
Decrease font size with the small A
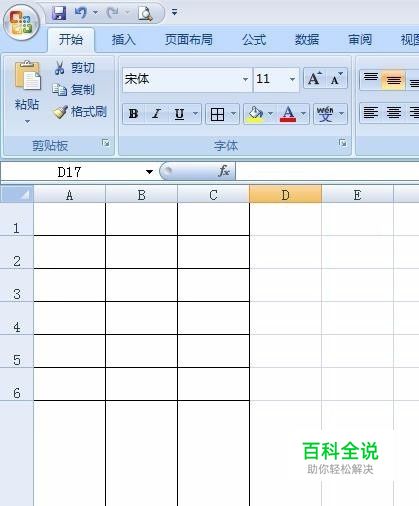pos(336,79)
